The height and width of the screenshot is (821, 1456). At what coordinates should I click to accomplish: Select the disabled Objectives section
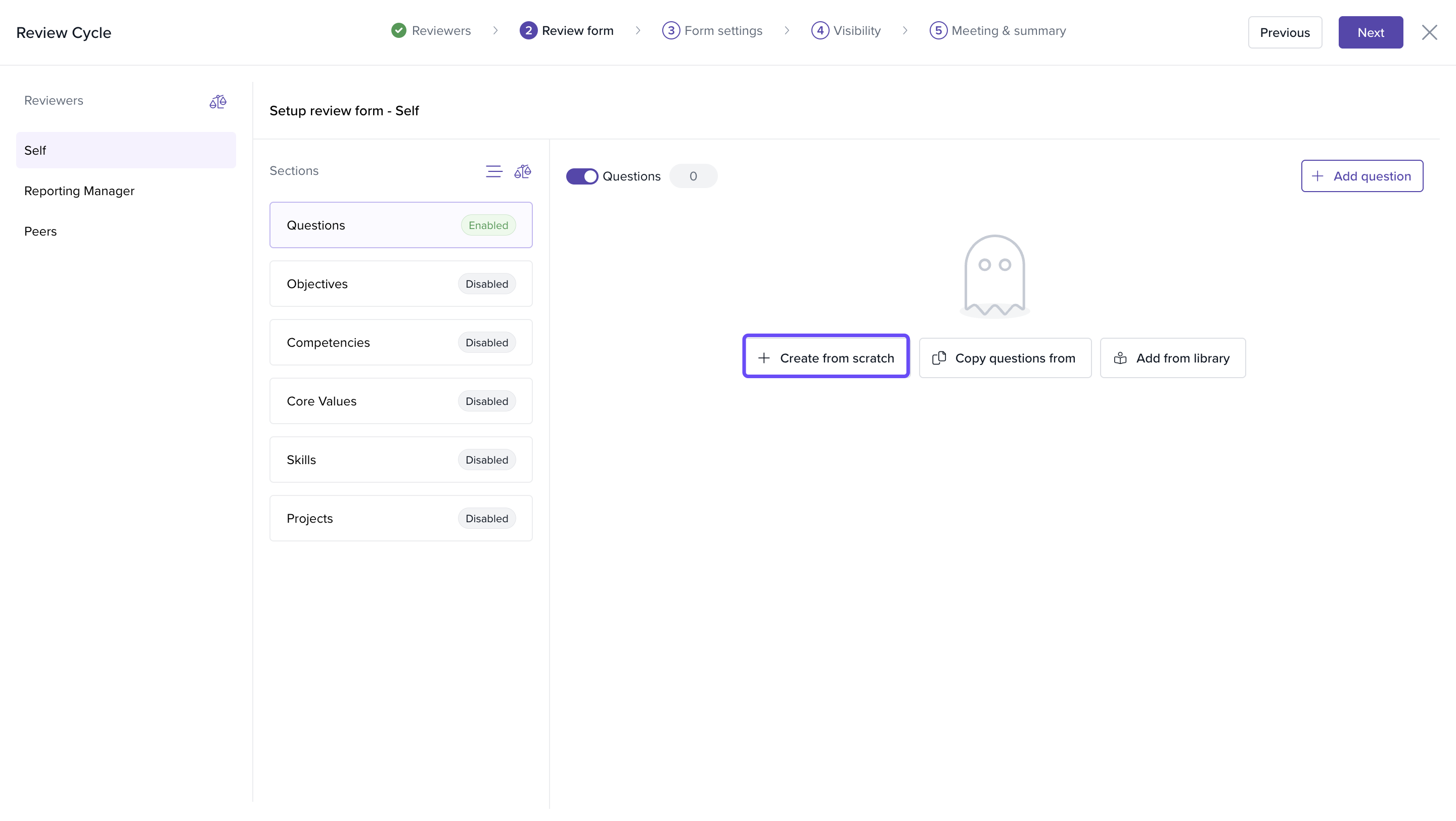(x=400, y=284)
